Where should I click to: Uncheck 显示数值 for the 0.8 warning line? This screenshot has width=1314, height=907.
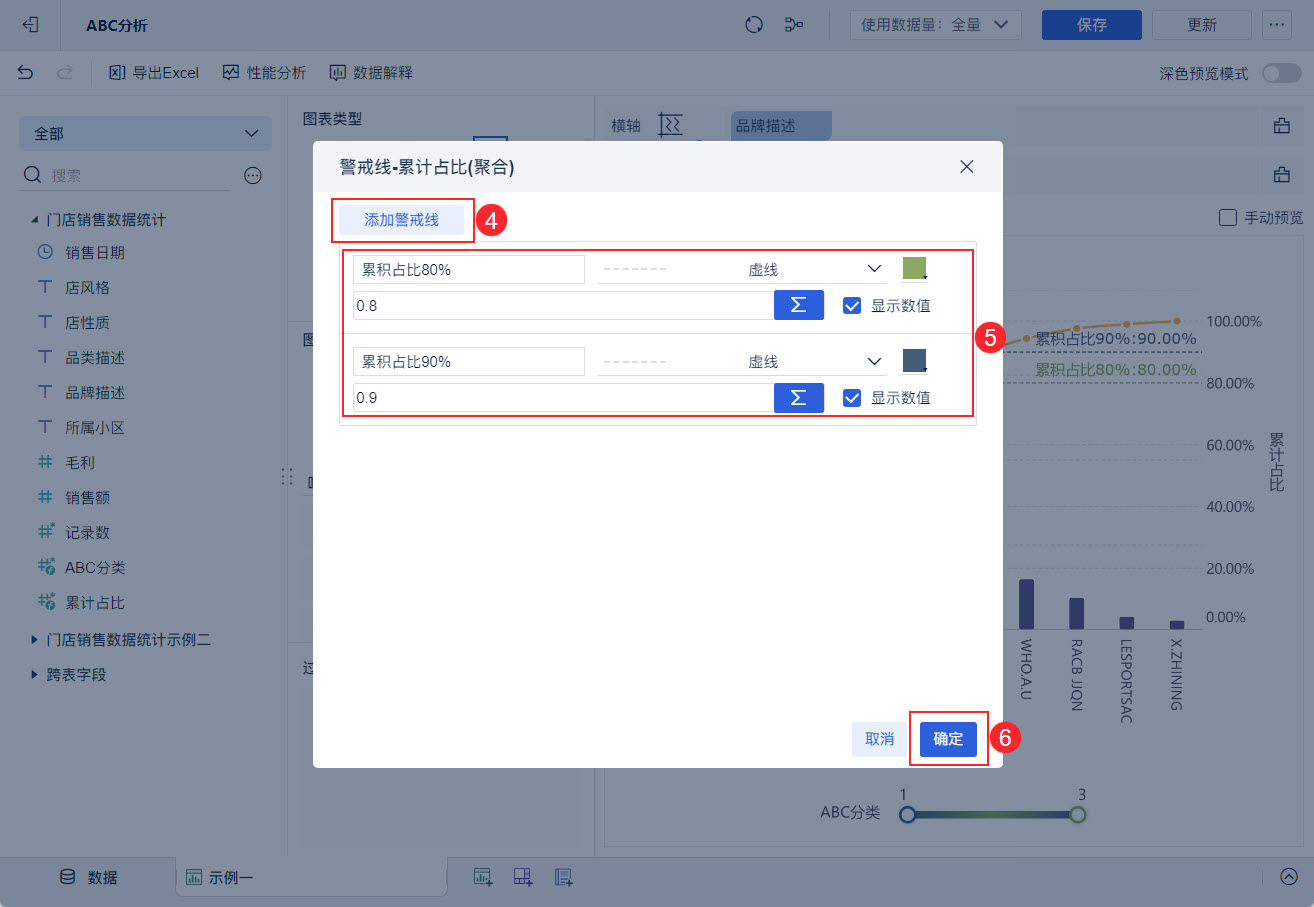852,306
